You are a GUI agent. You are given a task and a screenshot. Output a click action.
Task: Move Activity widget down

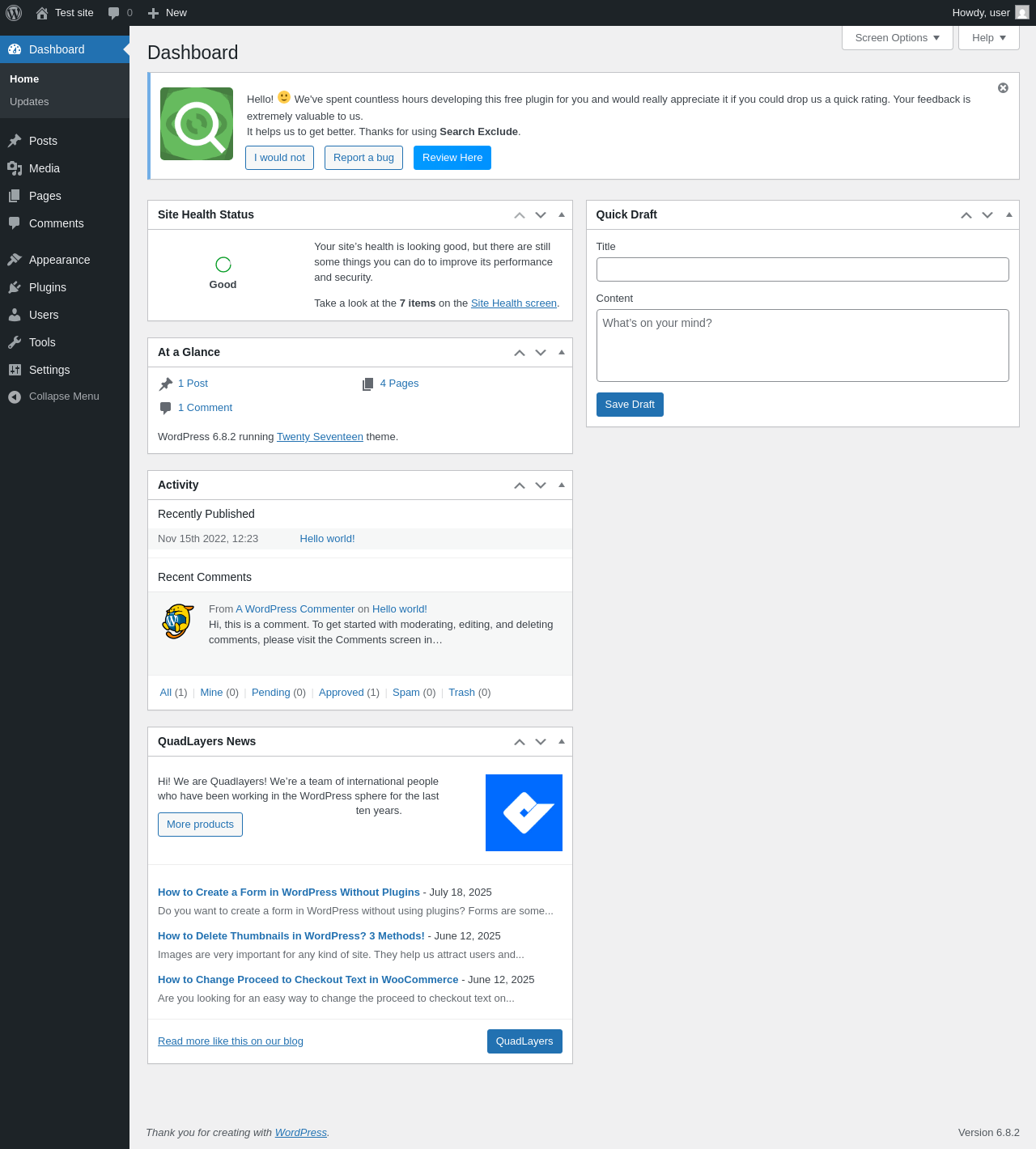[x=541, y=485]
